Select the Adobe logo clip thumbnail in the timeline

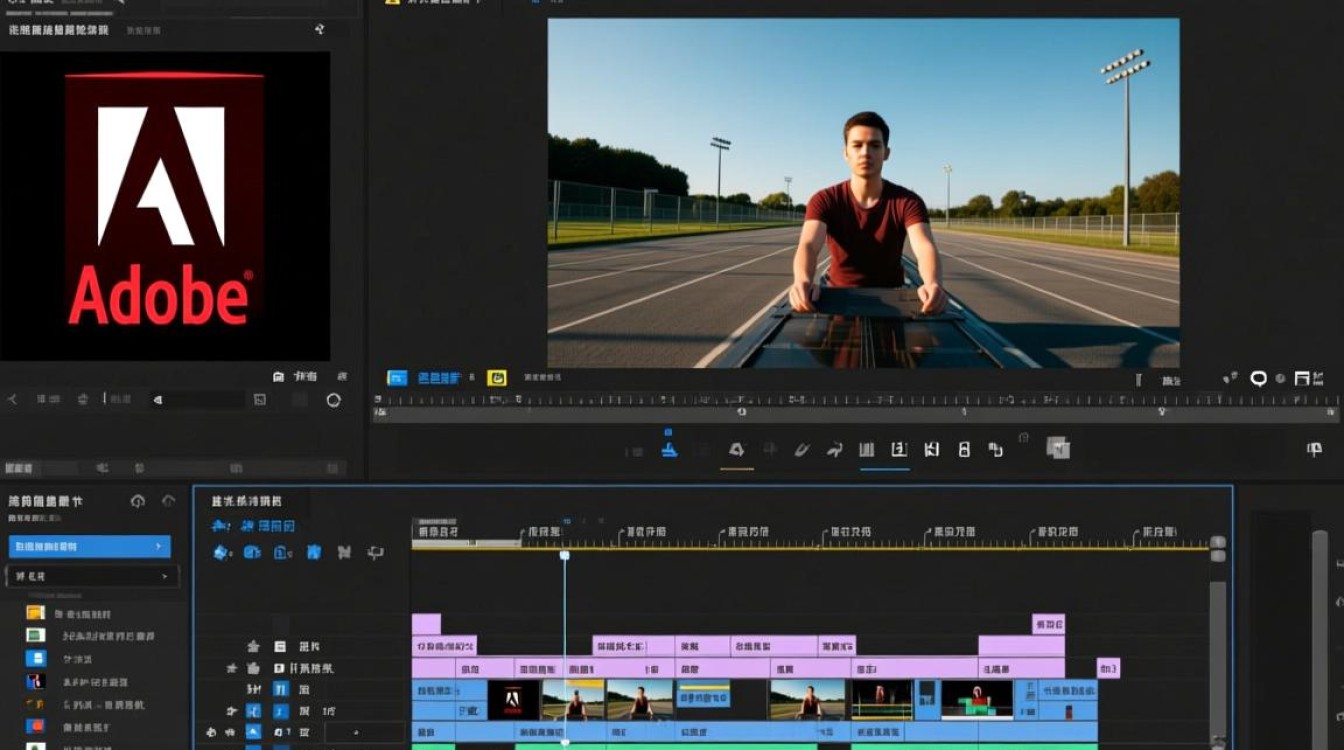pos(513,700)
